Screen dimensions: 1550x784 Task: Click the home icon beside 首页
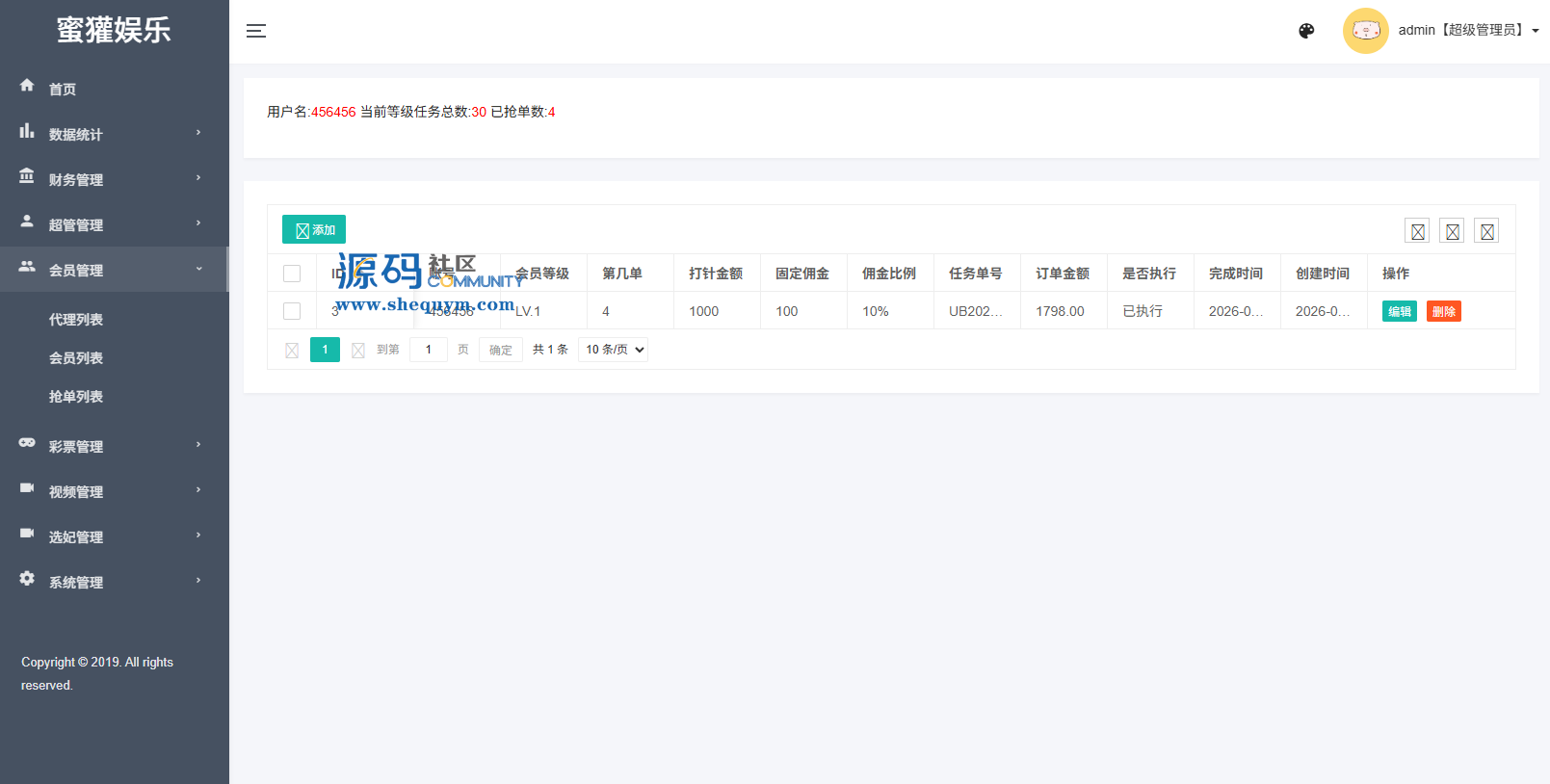(27, 86)
